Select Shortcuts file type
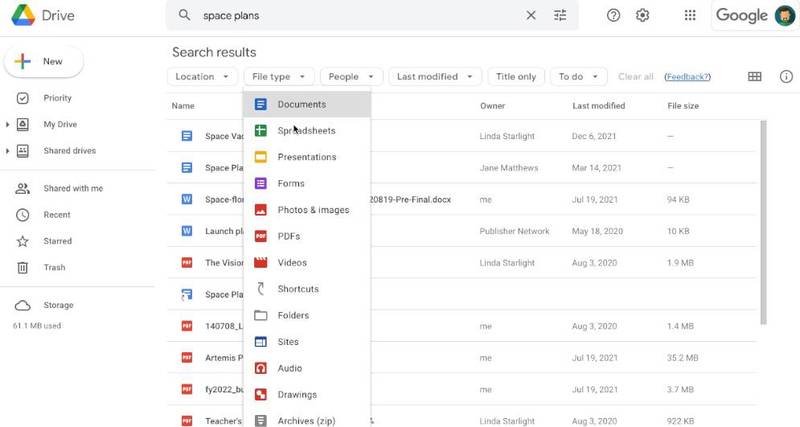Image resolution: width=800 pixels, height=427 pixels. pyautogui.click(x=307, y=289)
